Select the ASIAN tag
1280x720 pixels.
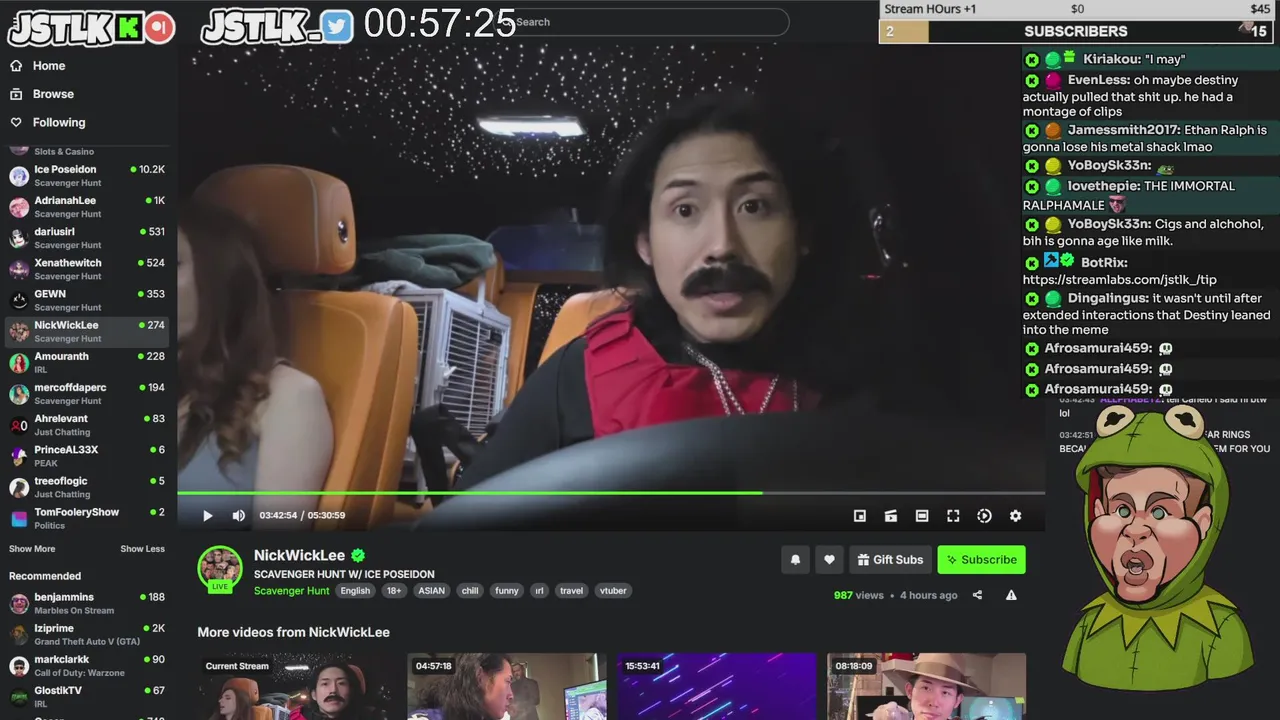click(432, 591)
